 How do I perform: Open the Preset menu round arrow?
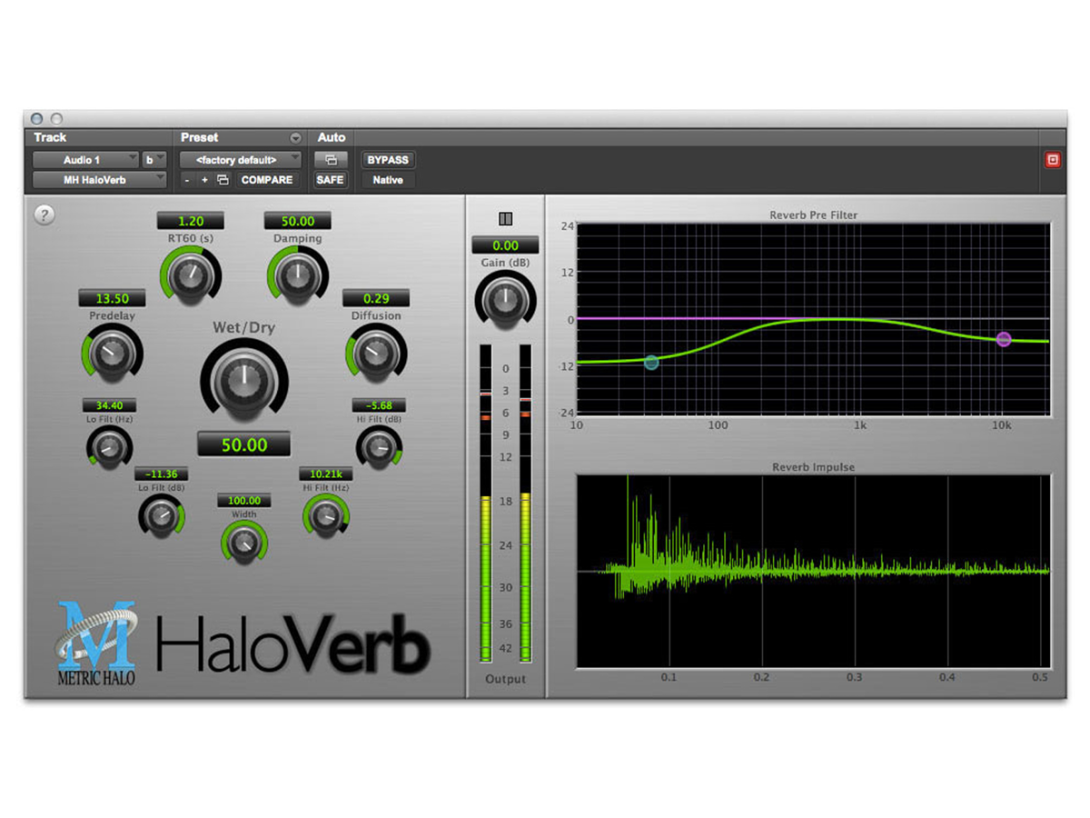tap(295, 138)
